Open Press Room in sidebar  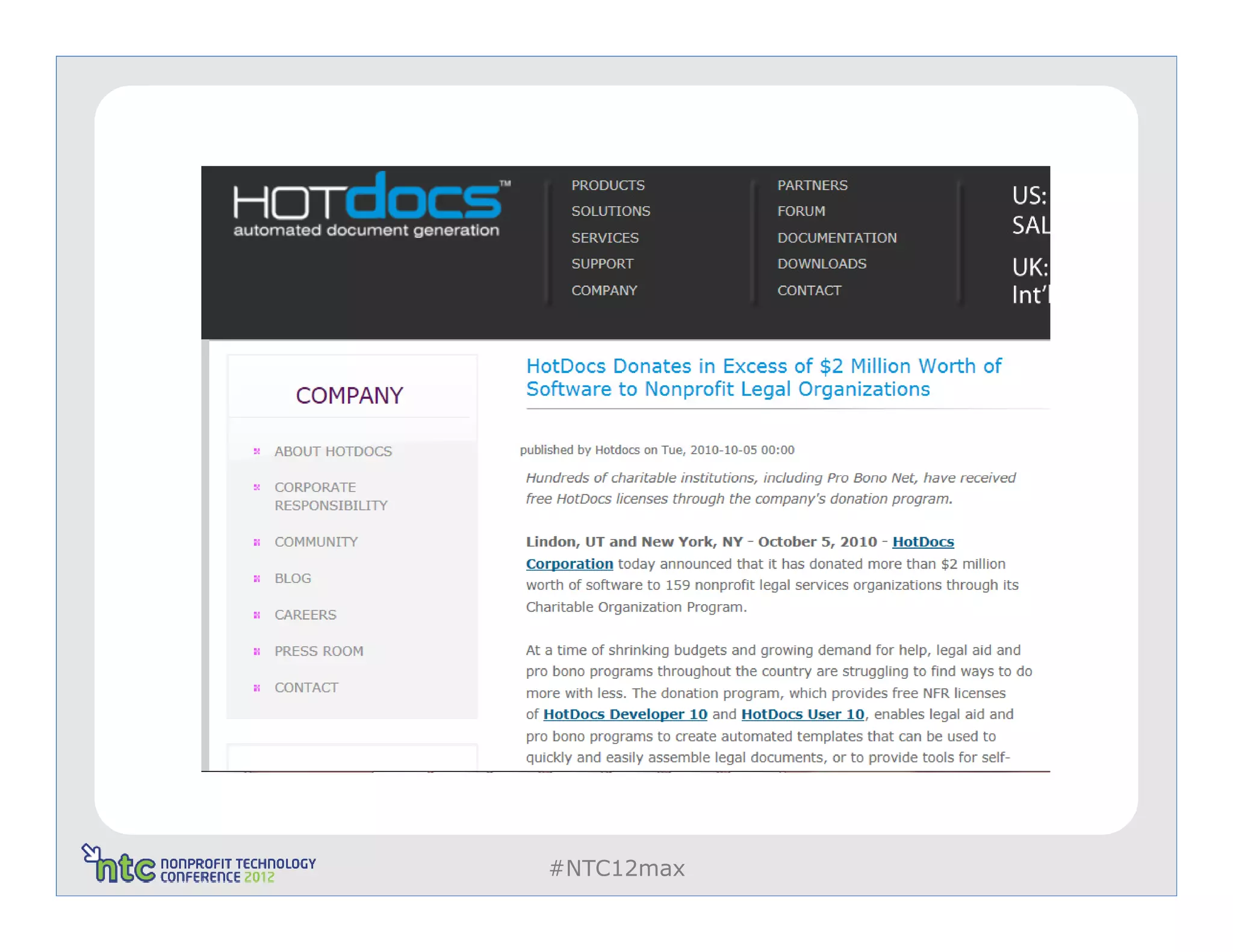(x=318, y=651)
